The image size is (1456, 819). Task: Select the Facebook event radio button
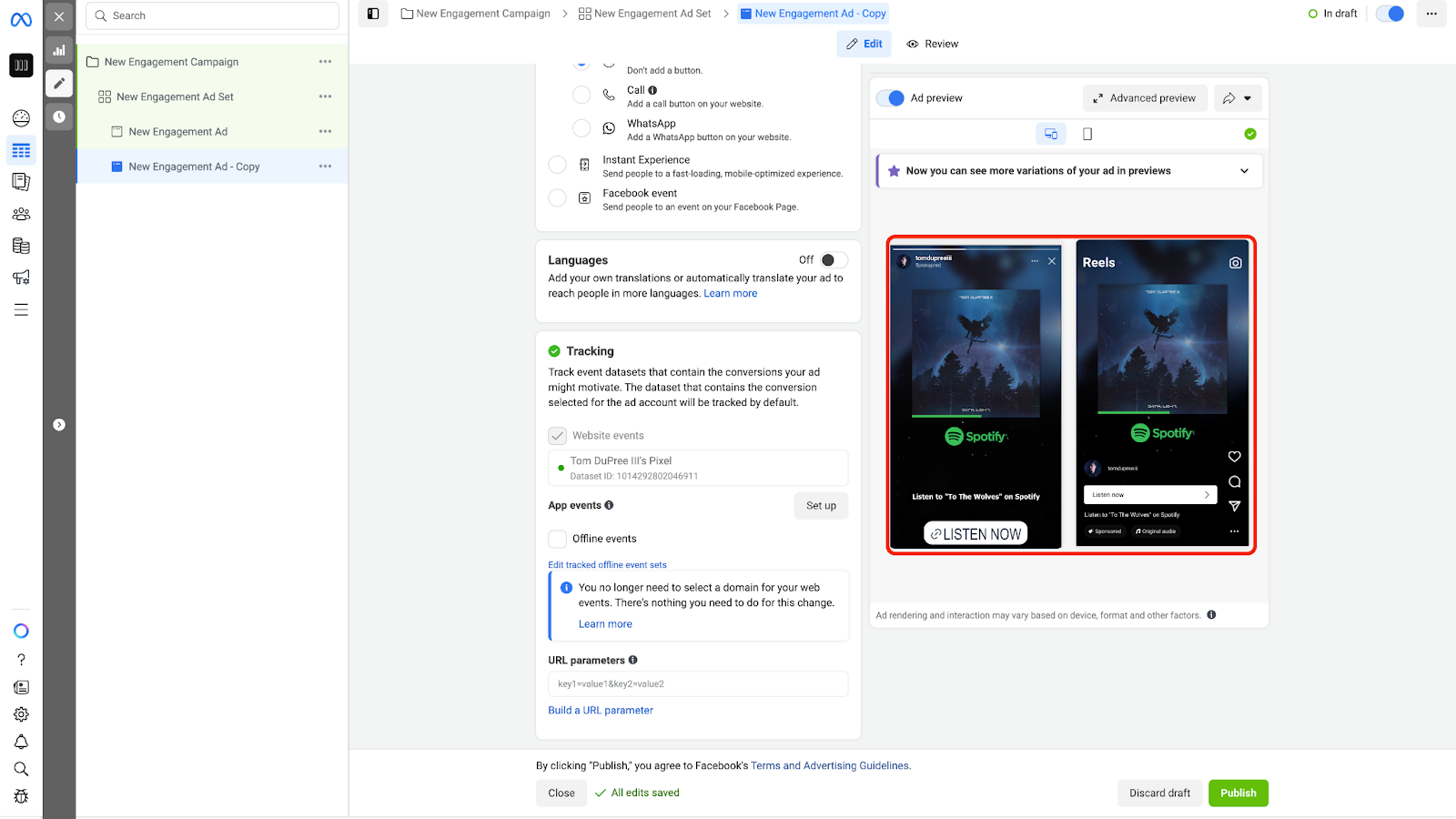tap(558, 197)
